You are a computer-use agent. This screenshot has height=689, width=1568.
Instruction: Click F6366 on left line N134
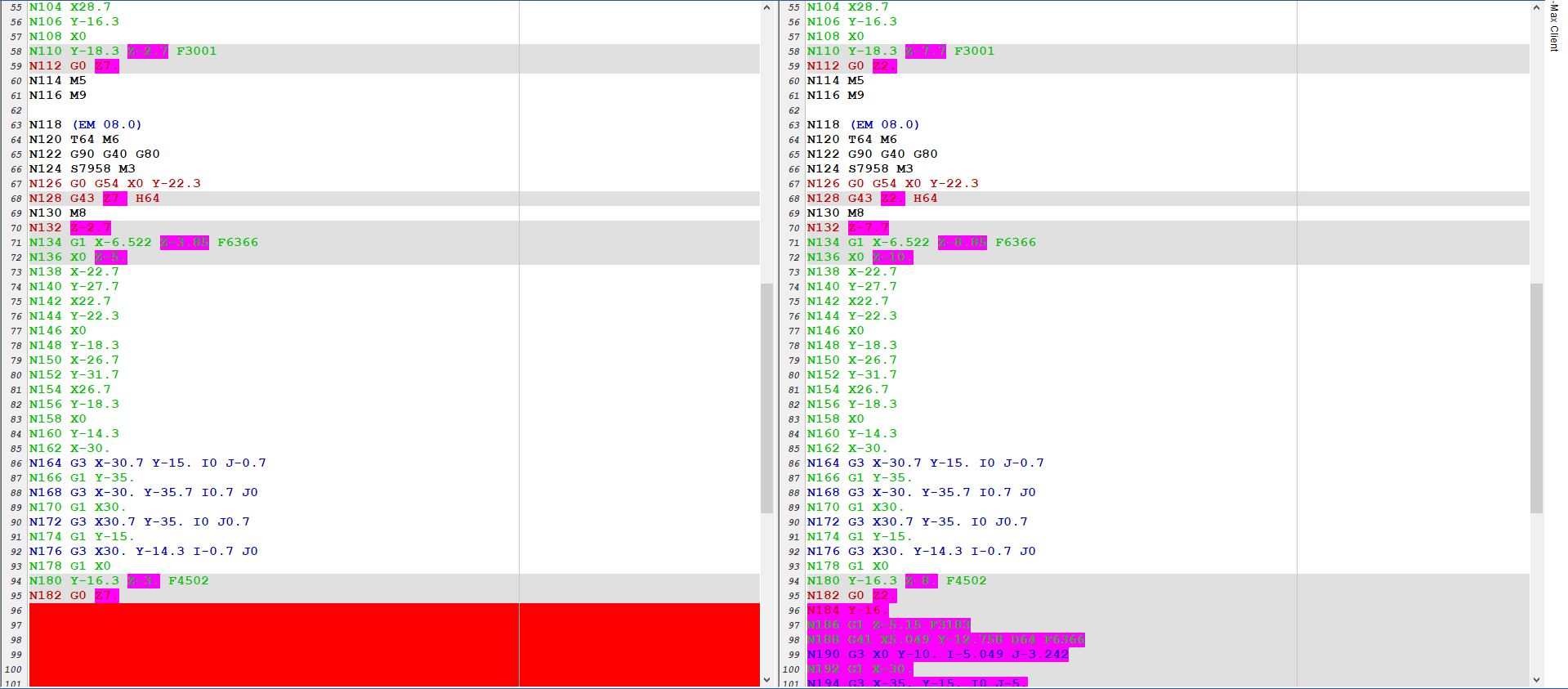(x=237, y=243)
